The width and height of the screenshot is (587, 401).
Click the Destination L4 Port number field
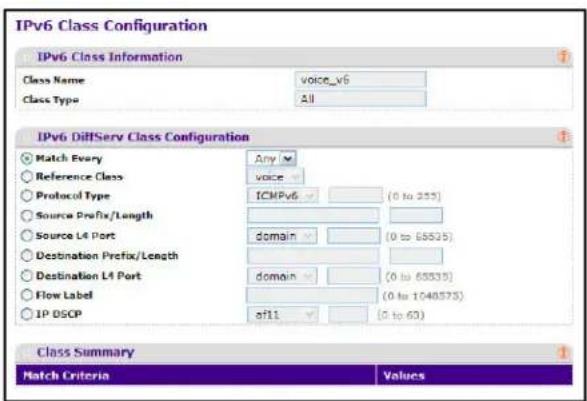coord(353,276)
